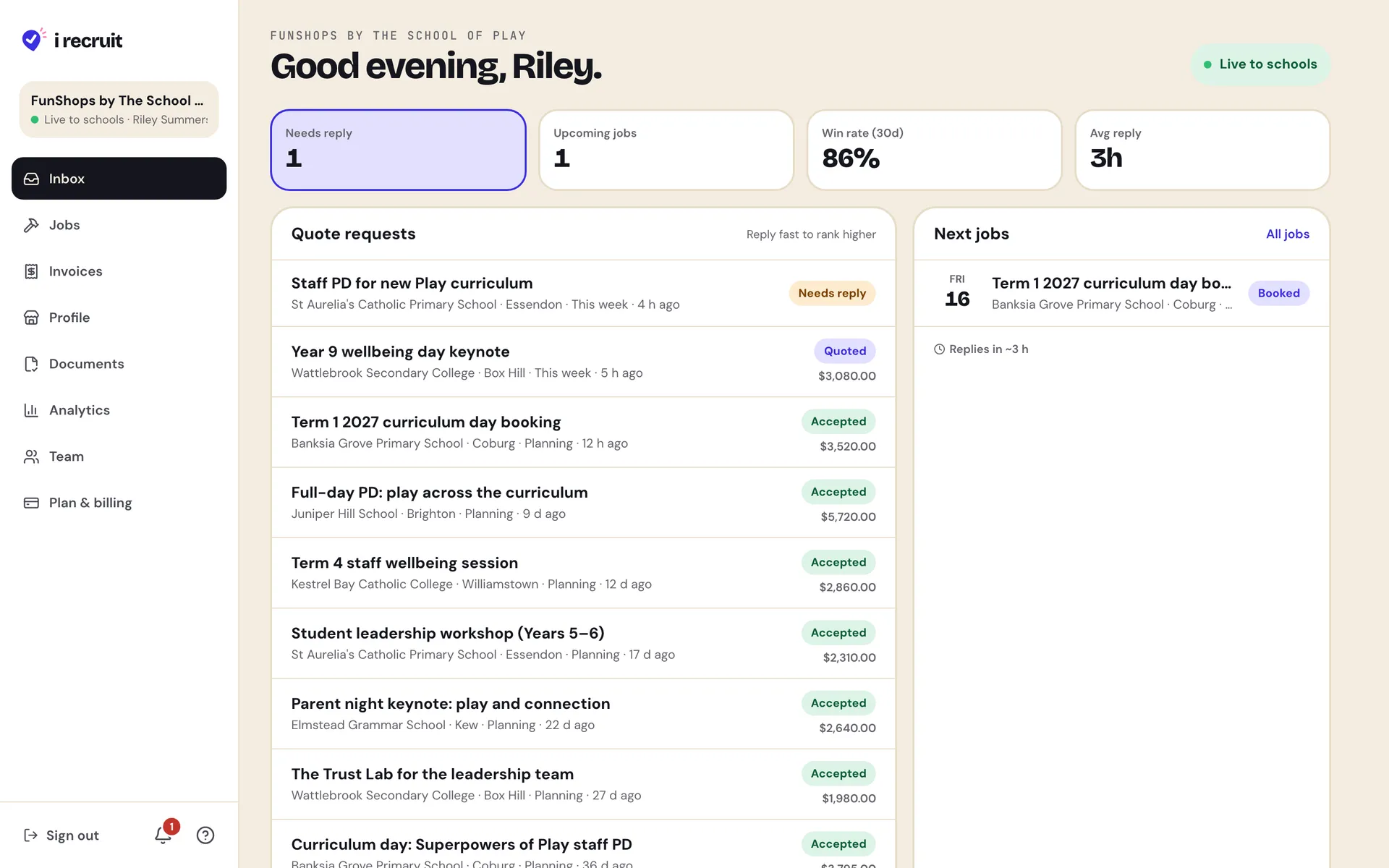Click the Sign out arrow icon

click(x=30, y=835)
